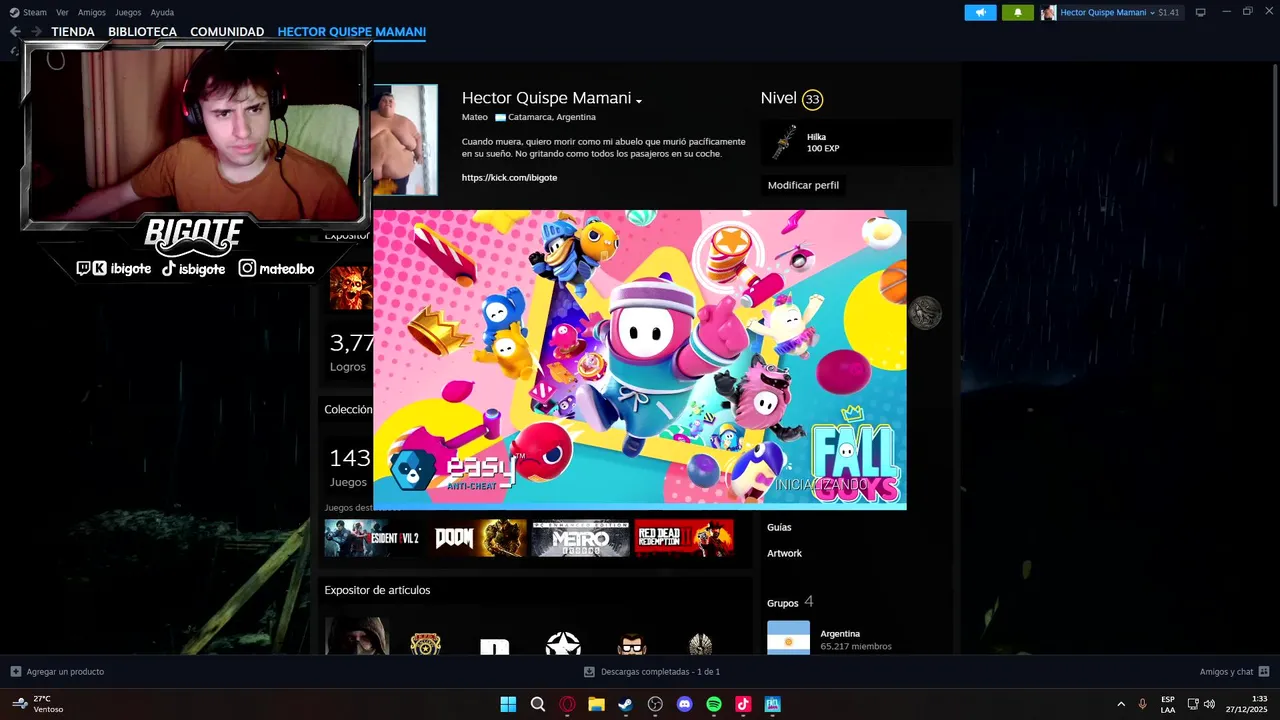Image resolution: width=1280 pixels, height=720 pixels.
Task: Open Opera browser from the taskbar
Action: tap(567, 704)
